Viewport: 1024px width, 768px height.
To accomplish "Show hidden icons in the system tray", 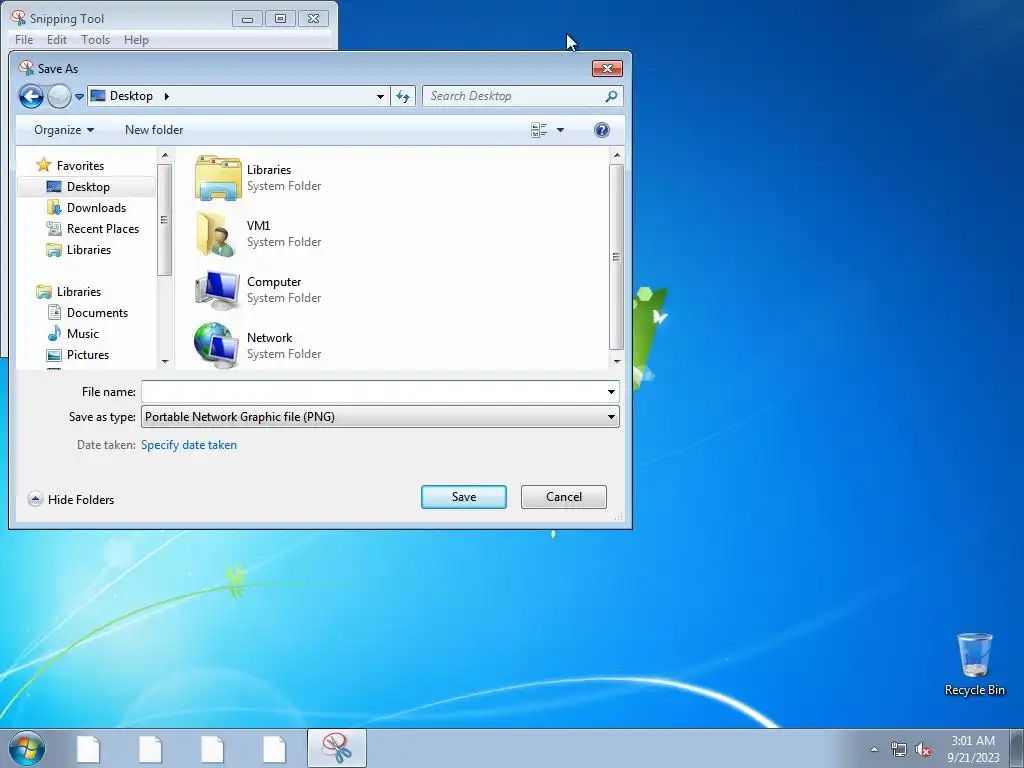I will [x=874, y=749].
